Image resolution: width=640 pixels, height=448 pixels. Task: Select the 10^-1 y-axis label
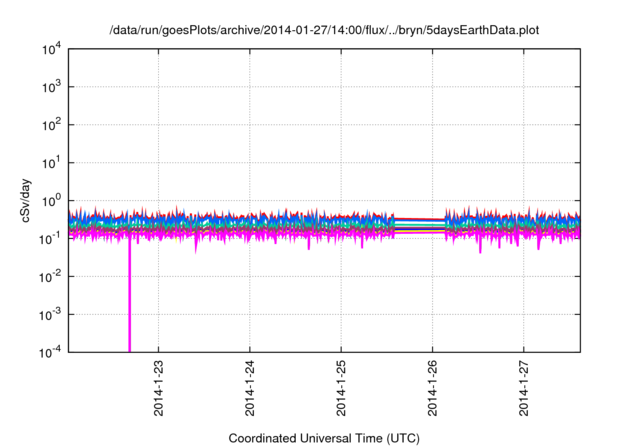coord(50,239)
